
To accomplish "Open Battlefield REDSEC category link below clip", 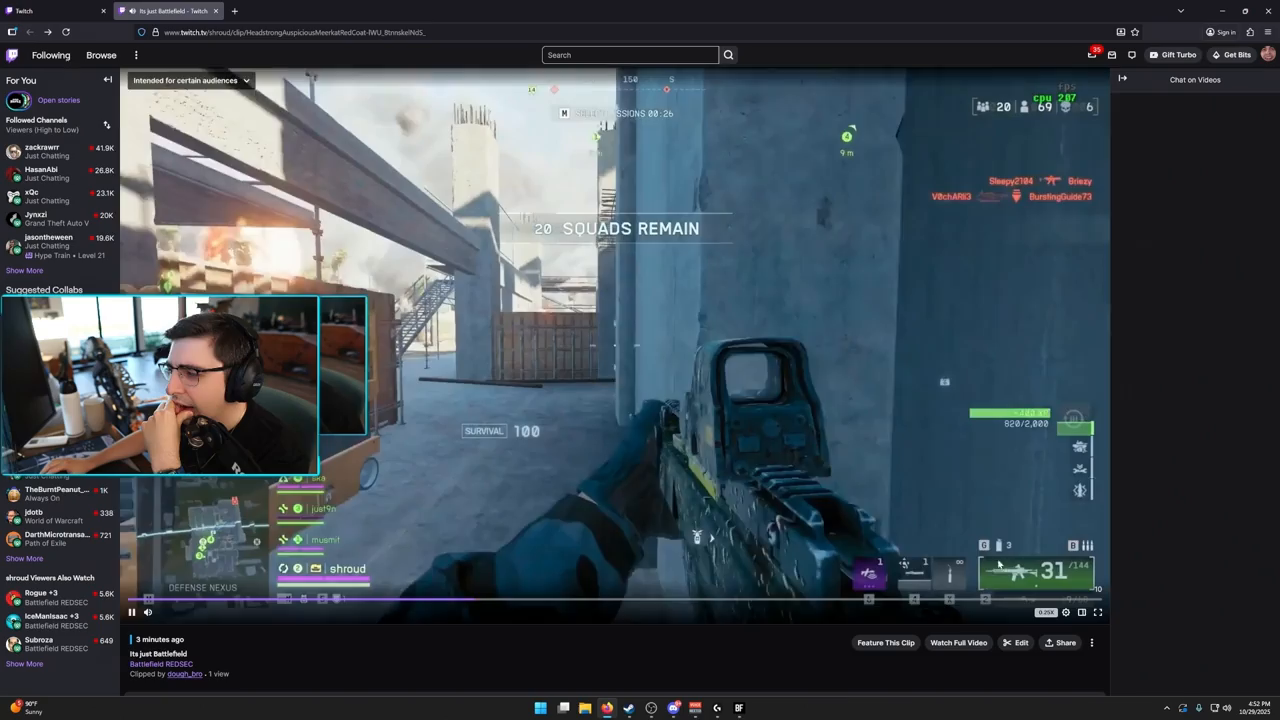I will 161,664.
